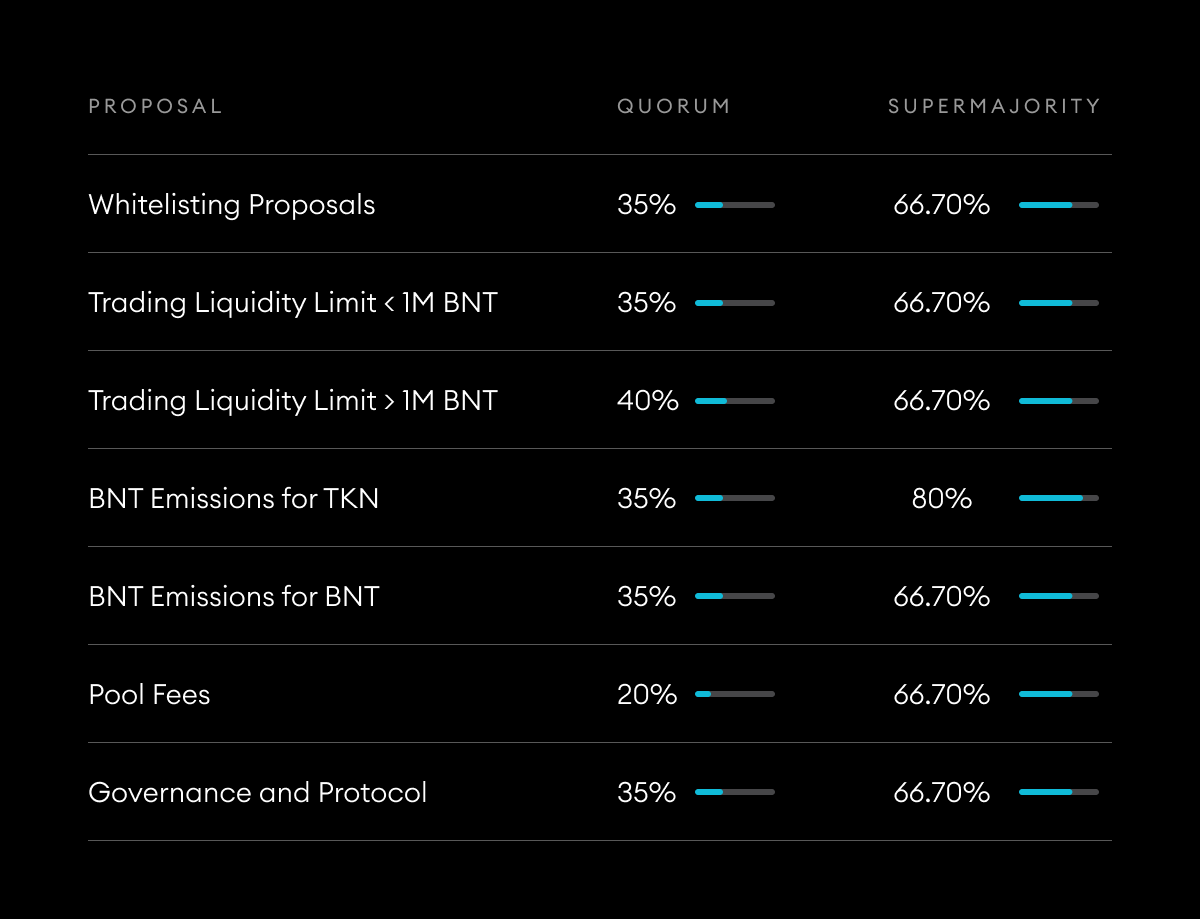Viewport: 1200px width, 919px height.
Task: Click the 40% quorum value
Action: click(x=648, y=401)
